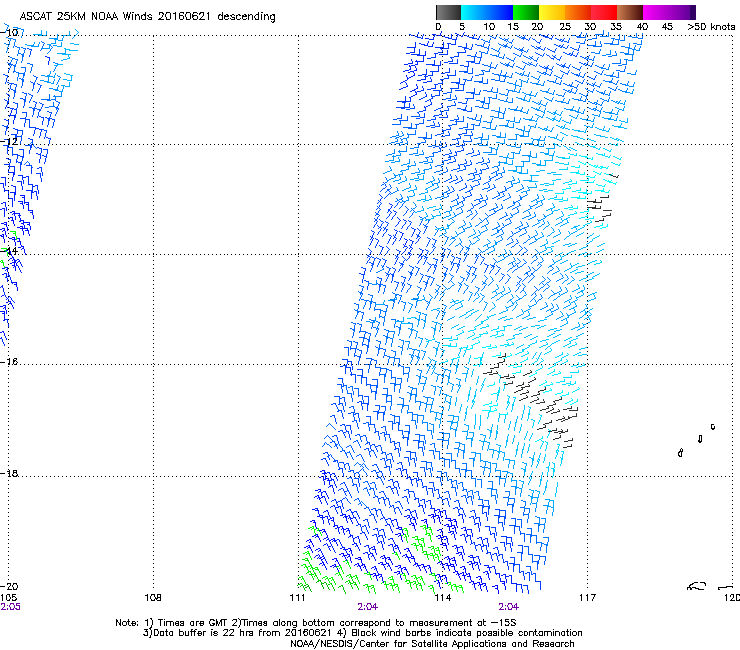Click the latitude label -10

point(9,32)
